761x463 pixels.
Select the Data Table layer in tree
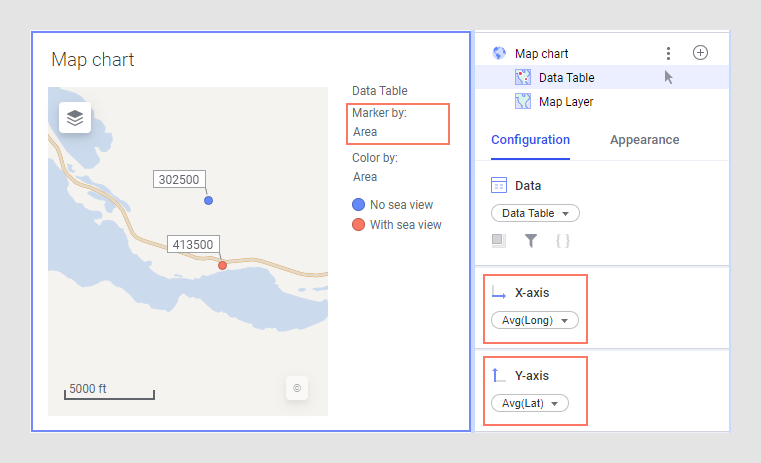click(x=566, y=77)
